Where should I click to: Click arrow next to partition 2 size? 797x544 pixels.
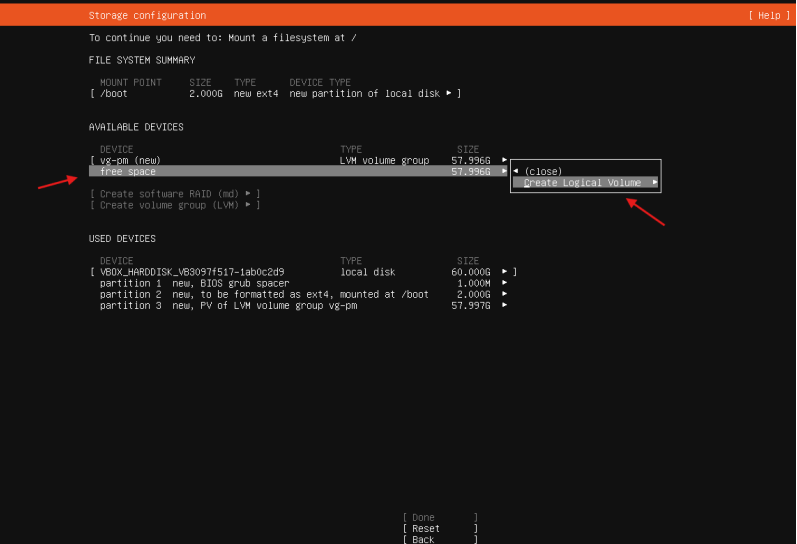point(505,294)
